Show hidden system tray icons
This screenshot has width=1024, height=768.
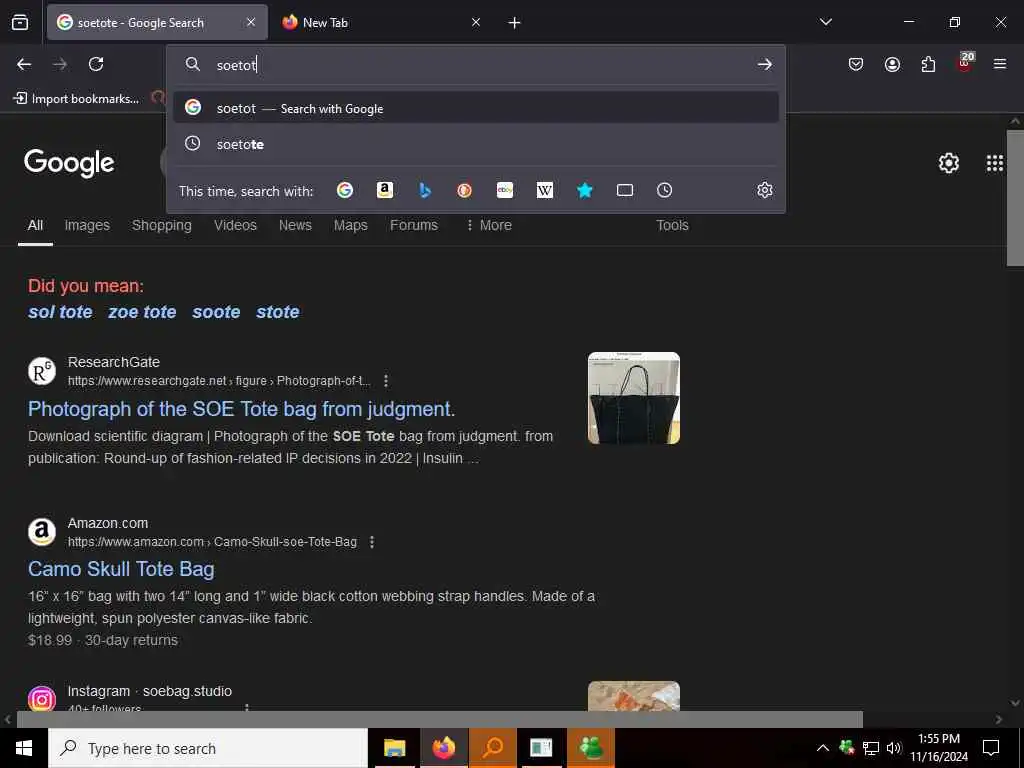pyautogui.click(x=823, y=748)
